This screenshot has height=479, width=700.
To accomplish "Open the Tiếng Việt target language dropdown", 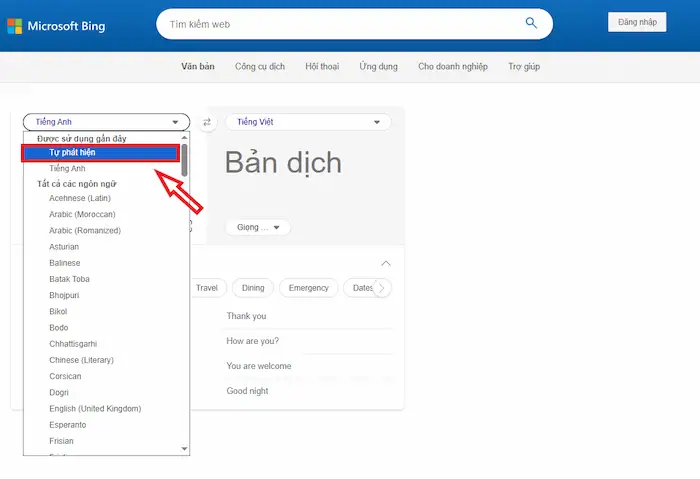I will point(308,122).
